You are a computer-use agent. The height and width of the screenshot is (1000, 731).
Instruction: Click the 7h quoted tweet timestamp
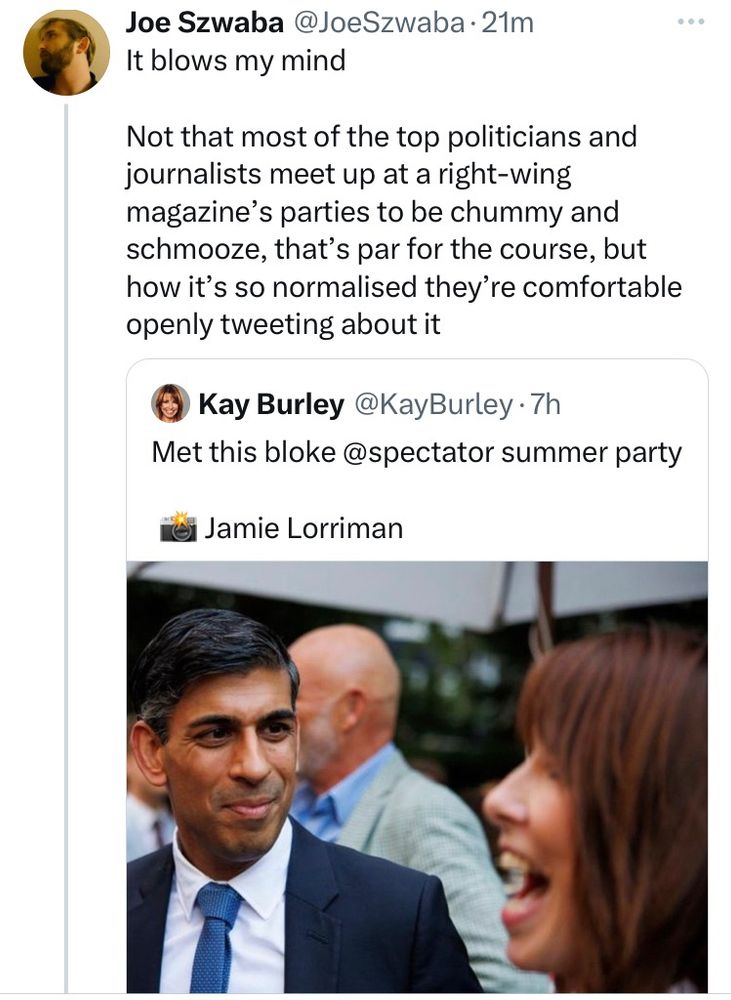click(545, 404)
